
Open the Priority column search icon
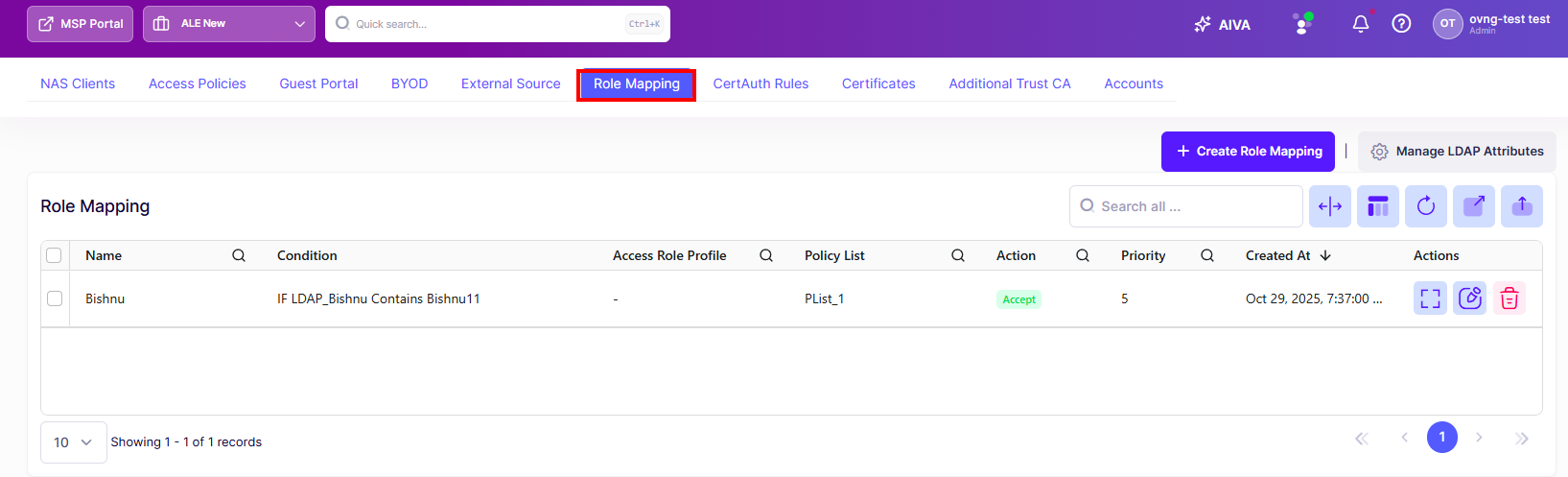pyautogui.click(x=1207, y=255)
